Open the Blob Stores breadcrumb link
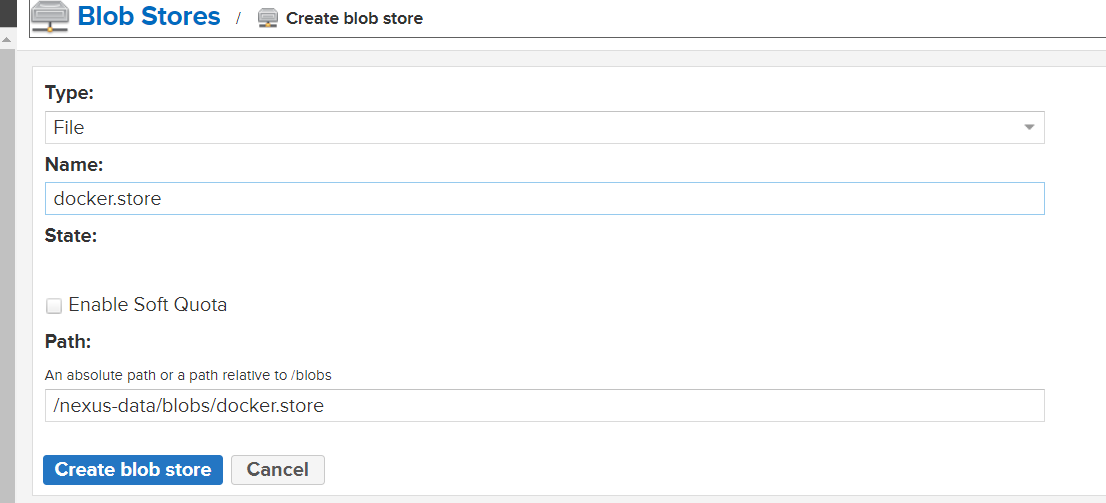 pyautogui.click(x=149, y=16)
